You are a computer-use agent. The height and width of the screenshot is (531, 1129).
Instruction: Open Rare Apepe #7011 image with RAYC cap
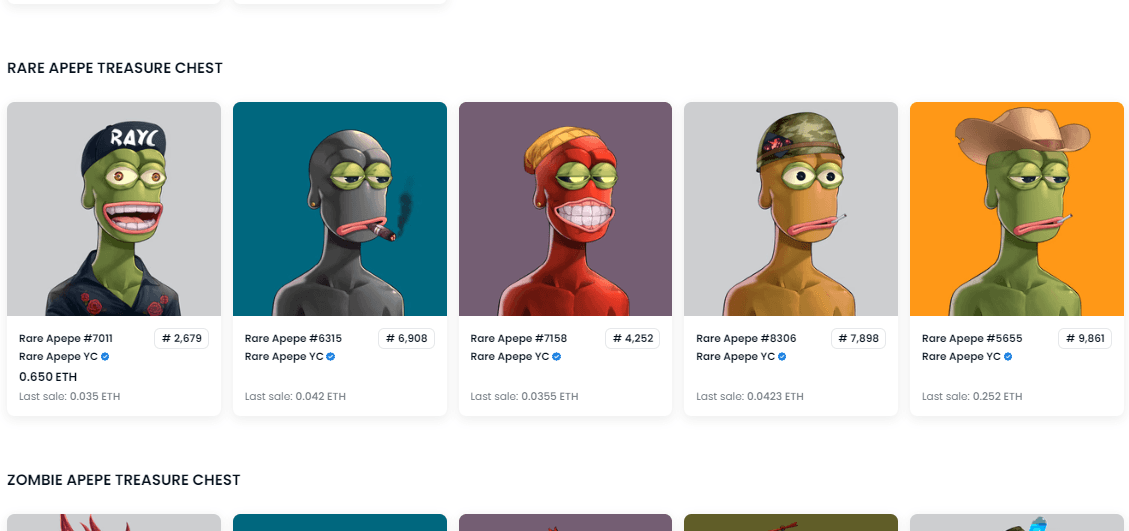point(114,209)
